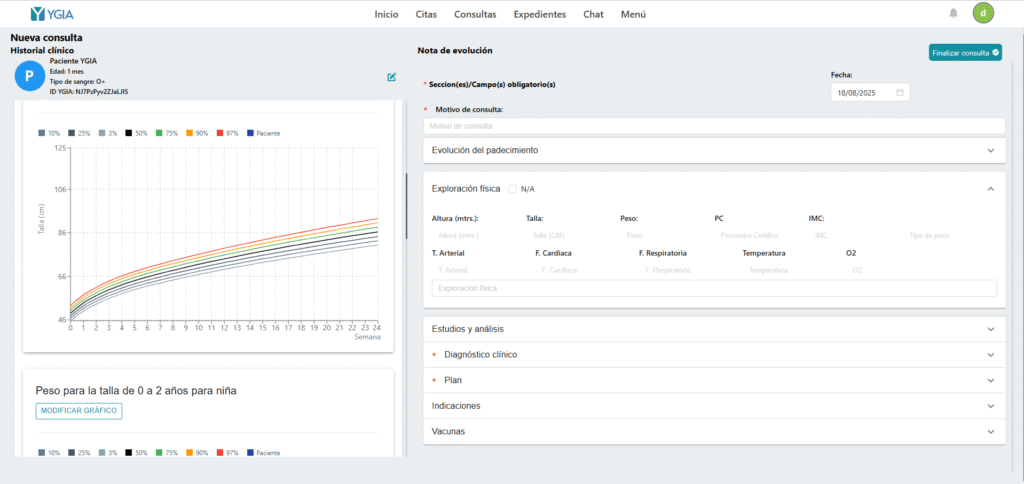Click the Peso input field
Screen dimensions: 1024x484
click(664, 236)
